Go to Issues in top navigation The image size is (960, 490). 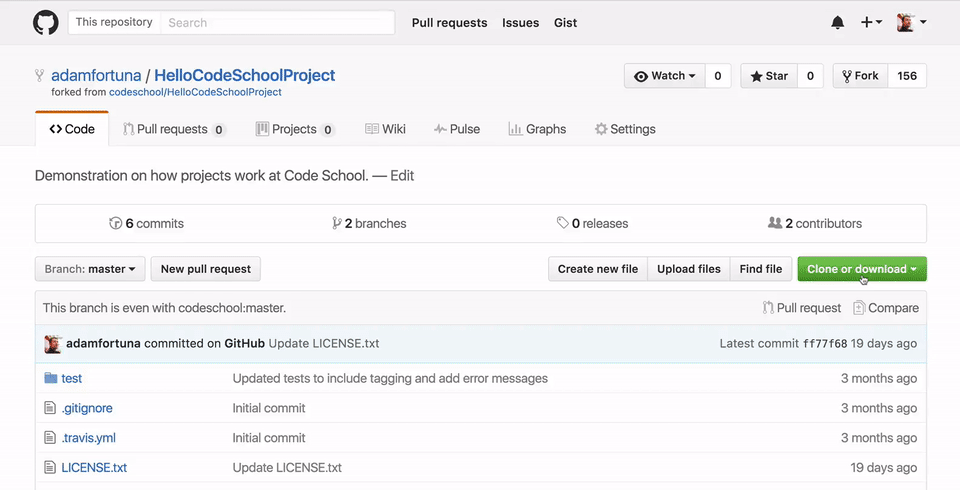pos(520,23)
